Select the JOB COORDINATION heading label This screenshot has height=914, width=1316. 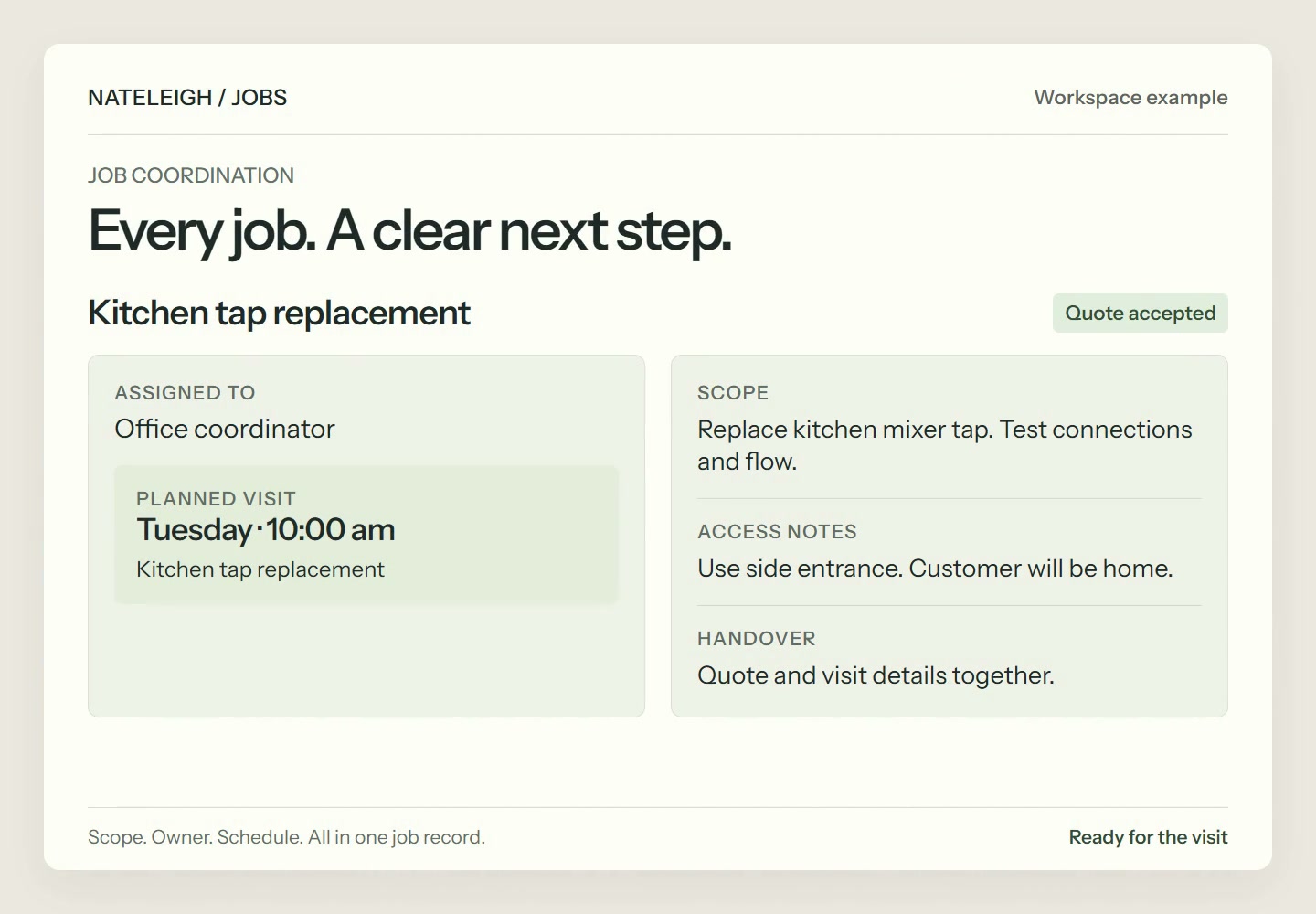pos(191,175)
